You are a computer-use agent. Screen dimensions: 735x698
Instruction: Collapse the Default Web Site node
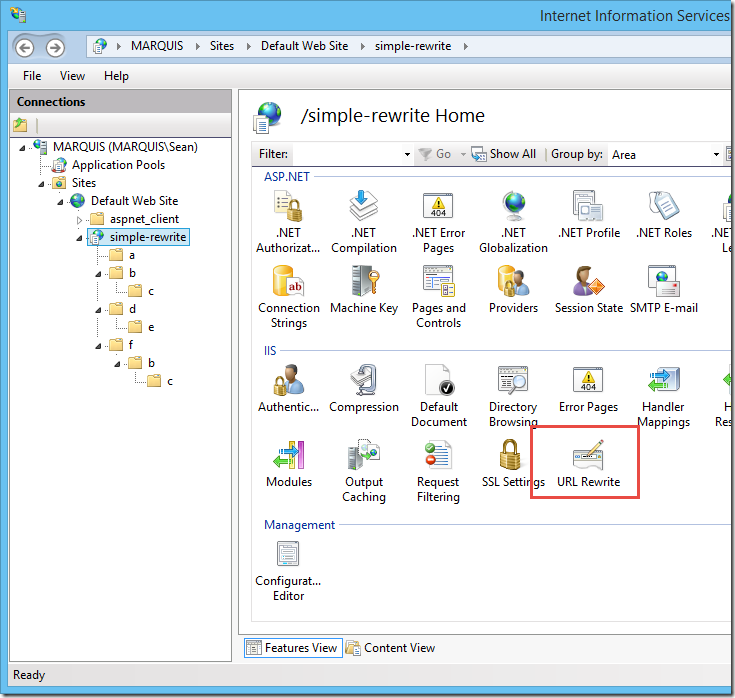(x=60, y=202)
